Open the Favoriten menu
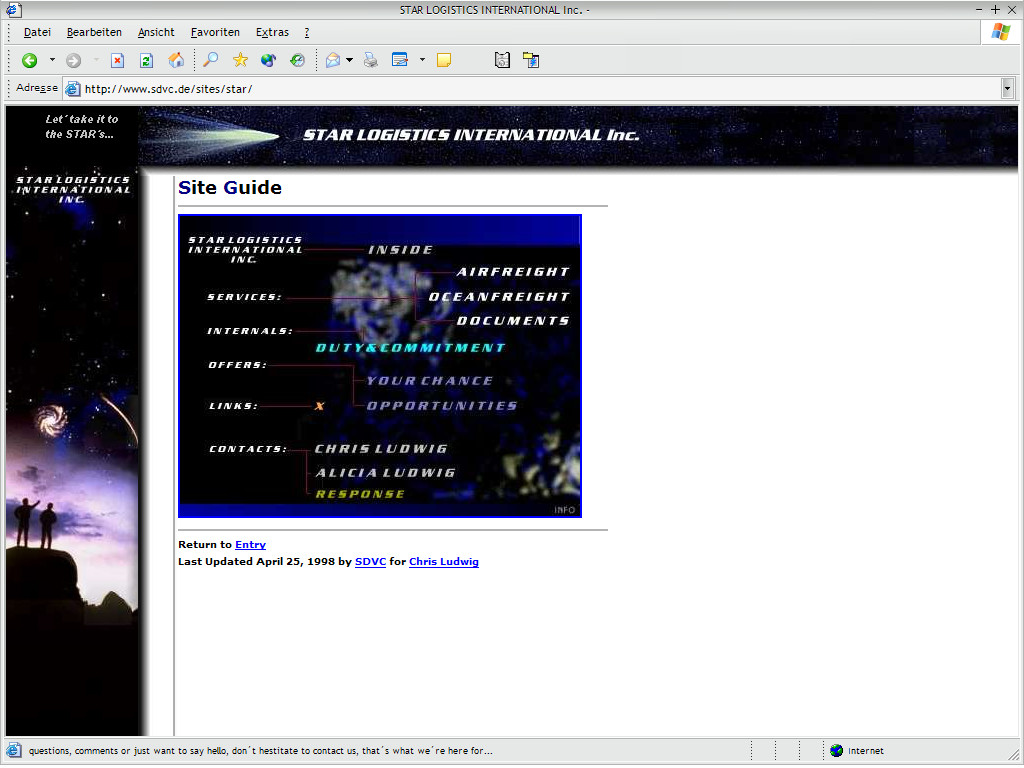Image resolution: width=1024 pixels, height=768 pixels. pyautogui.click(x=215, y=32)
